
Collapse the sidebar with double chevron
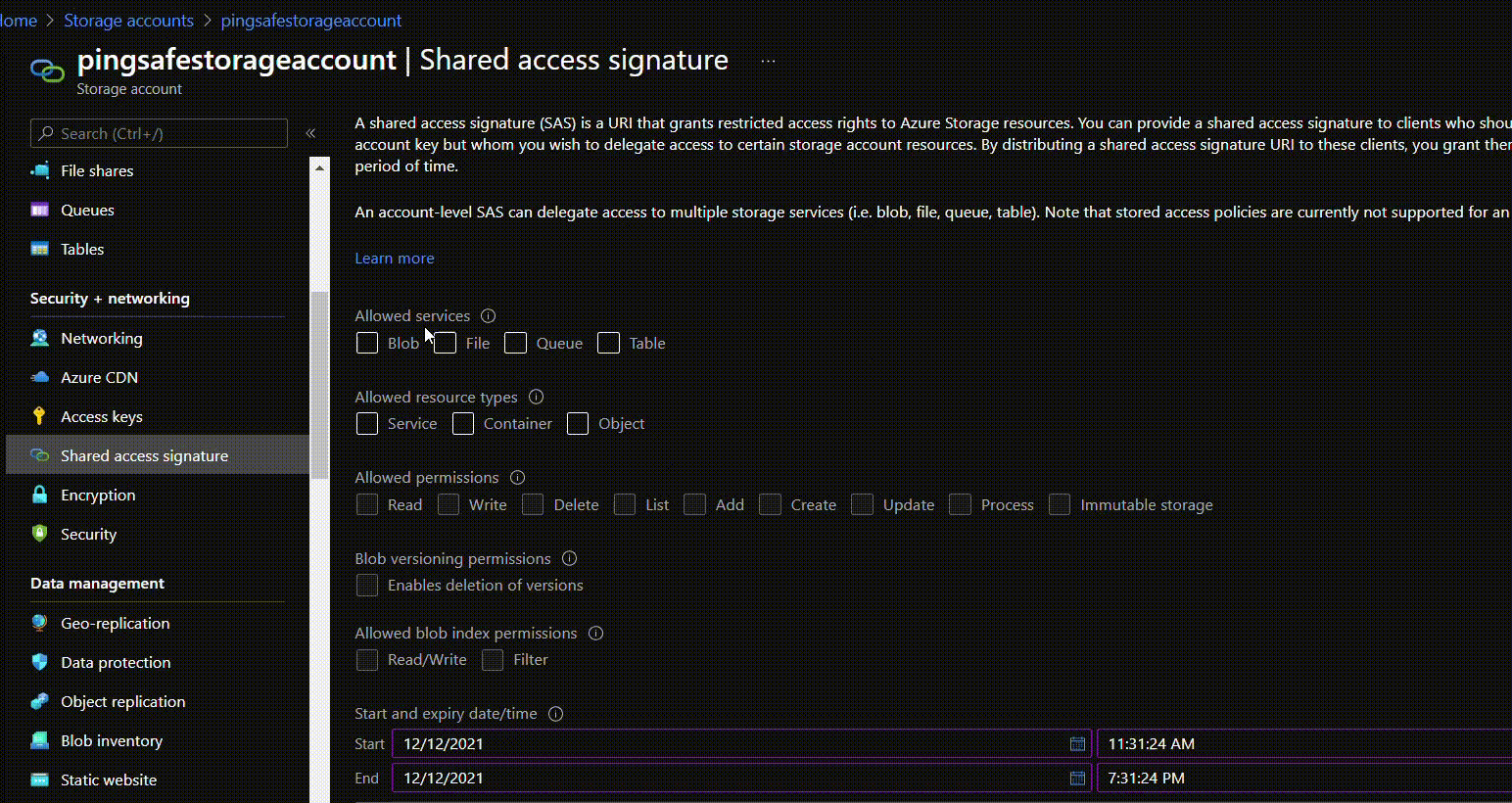[x=310, y=133]
